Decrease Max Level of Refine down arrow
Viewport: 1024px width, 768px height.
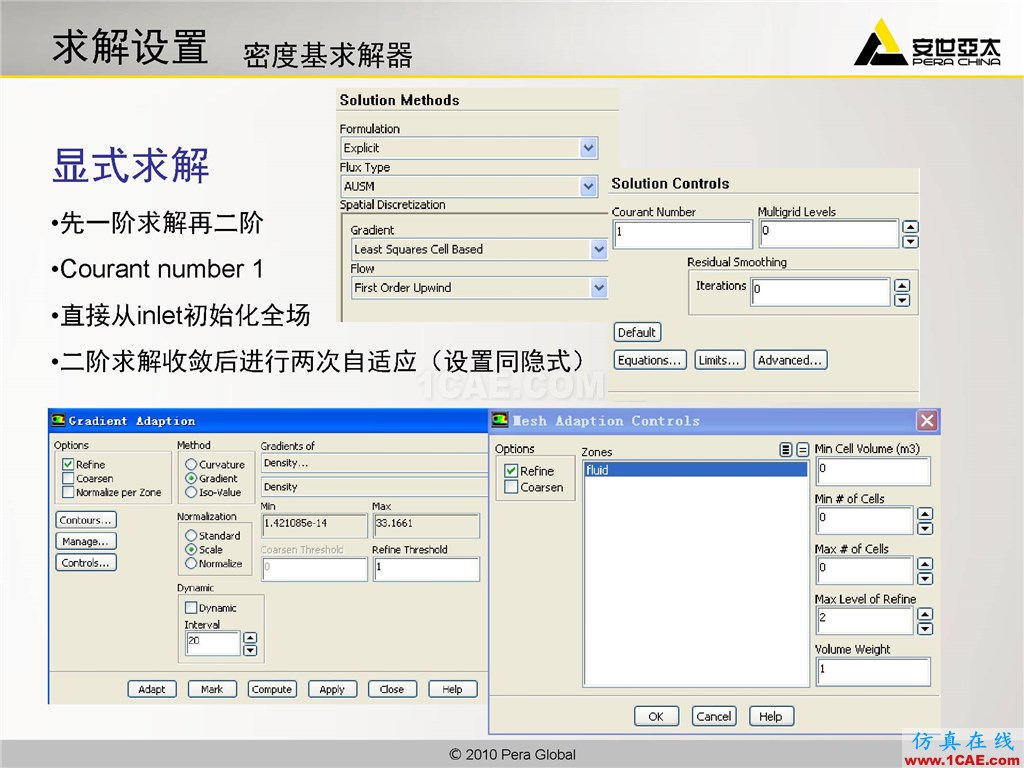coord(925,628)
